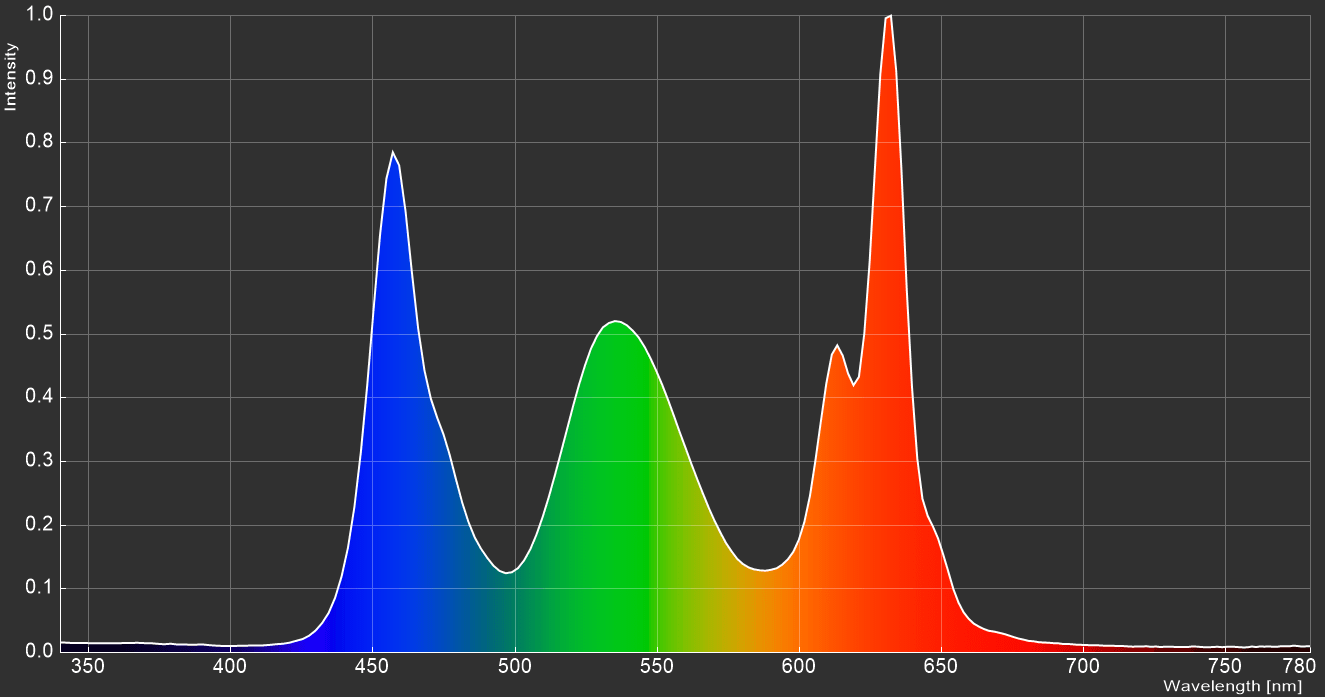Click the 450 wavelength tick label

click(372, 666)
